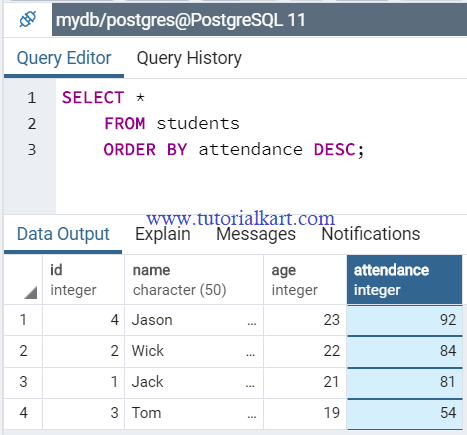This screenshot has width=467, height=435.
Task: Click the database connection status icon
Action: (x=28, y=19)
